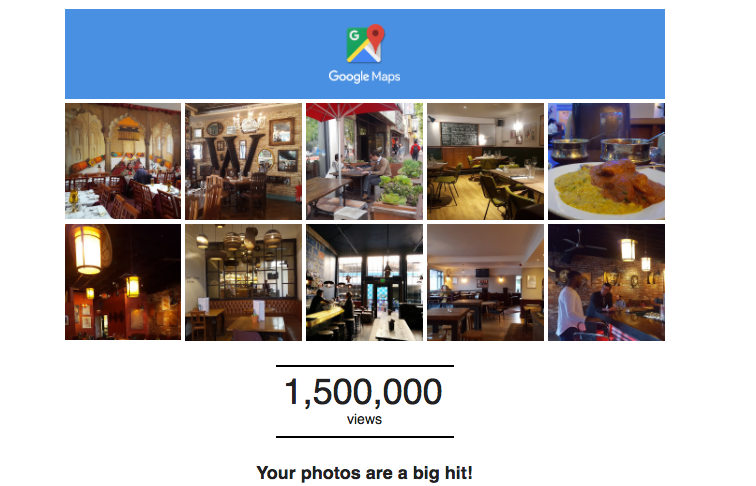Image resolution: width=756 pixels, height=486 pixels.
Task: Open the photo with large W letter wall
Action: 243,161
